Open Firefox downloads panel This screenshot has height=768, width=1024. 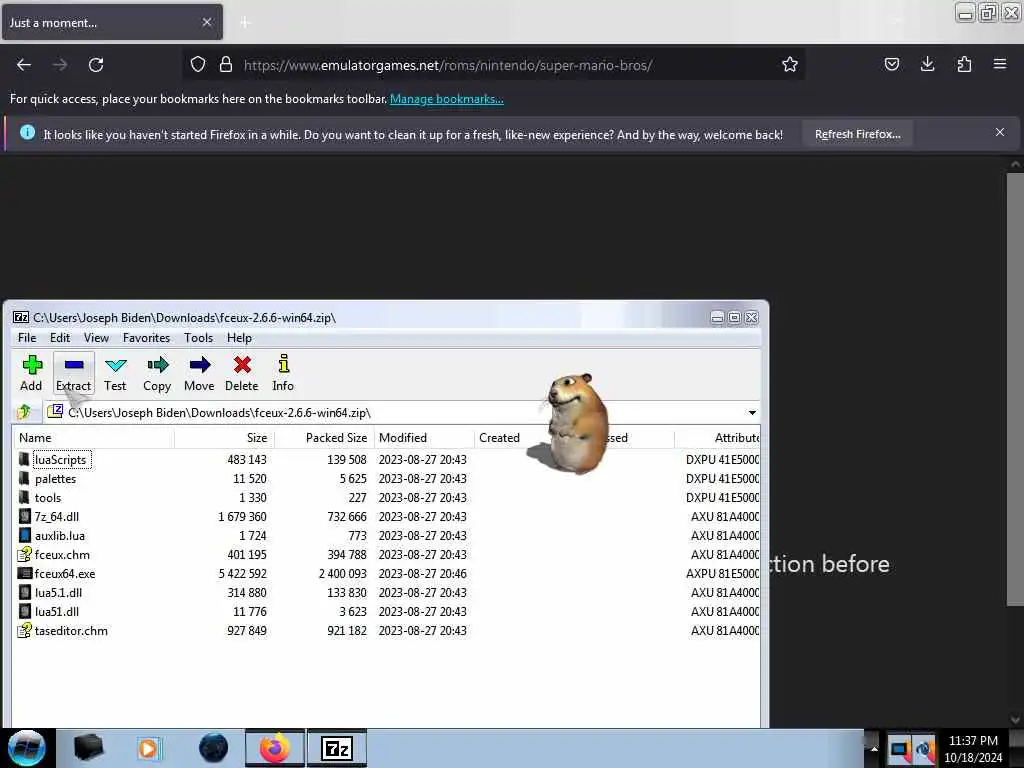927,64
